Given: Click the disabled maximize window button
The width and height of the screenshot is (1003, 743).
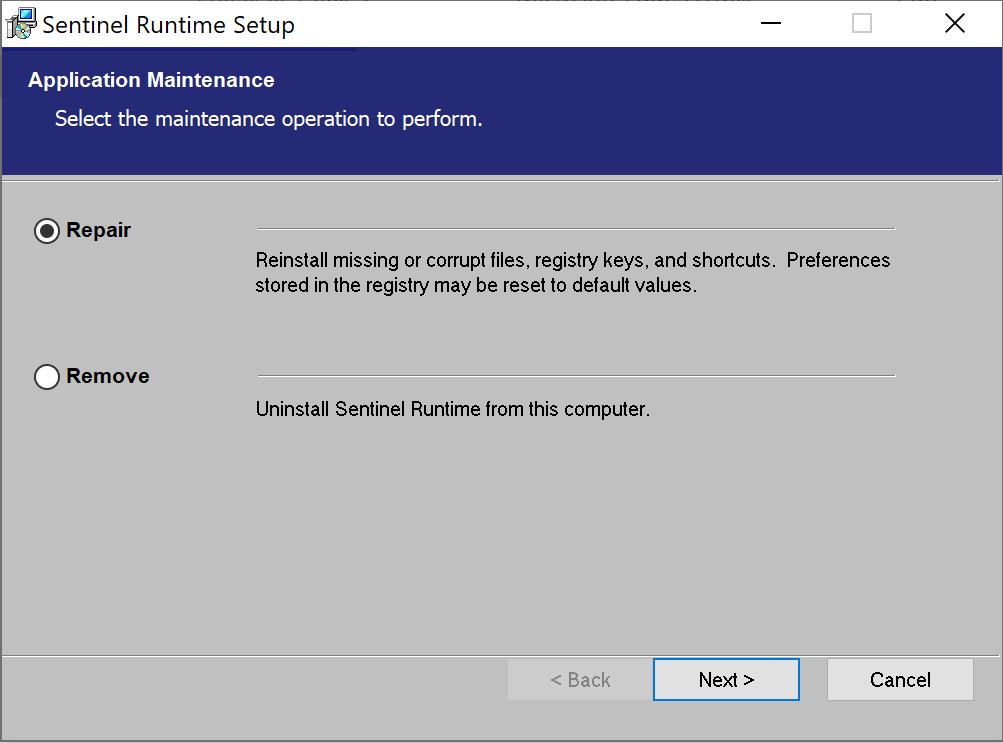Looking at the screenshot, I should click(862, 24).
